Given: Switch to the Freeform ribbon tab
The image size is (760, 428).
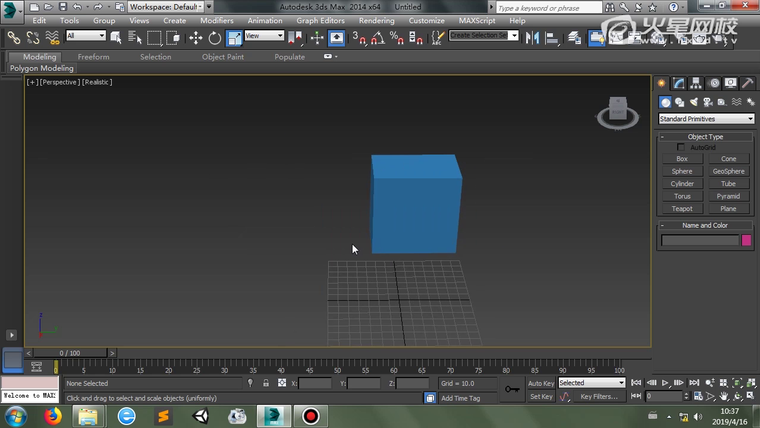Looking at the screenshot, I should click(94, 57).
